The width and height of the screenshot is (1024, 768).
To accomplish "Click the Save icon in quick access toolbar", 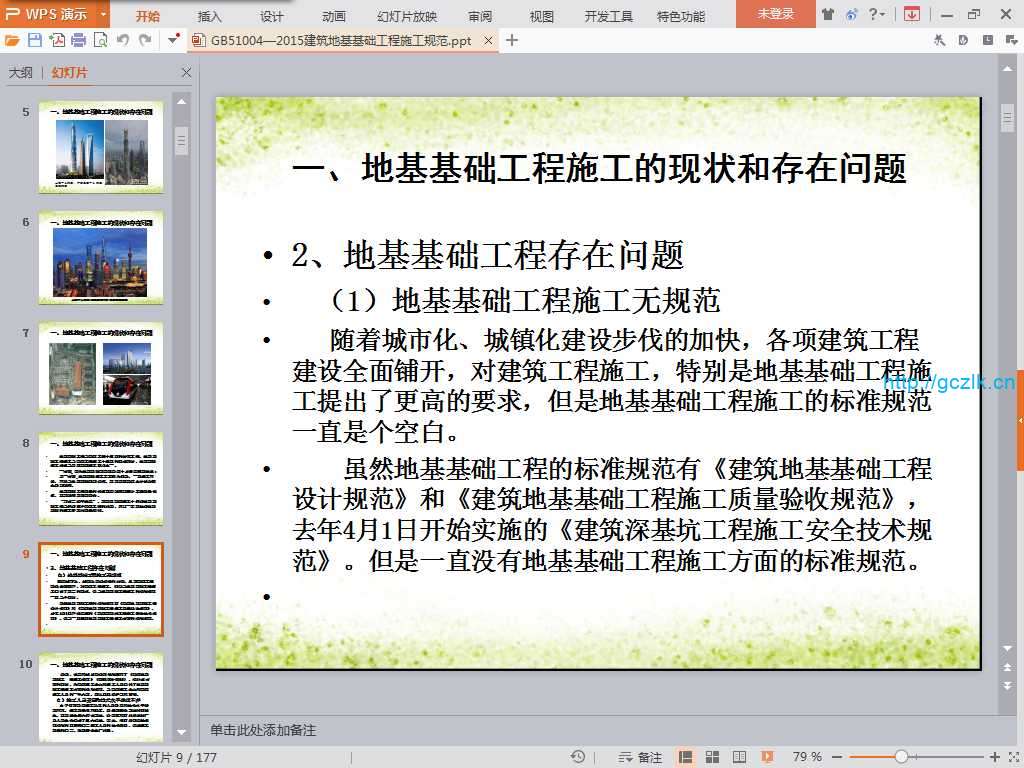I will (x=35, y=40).
